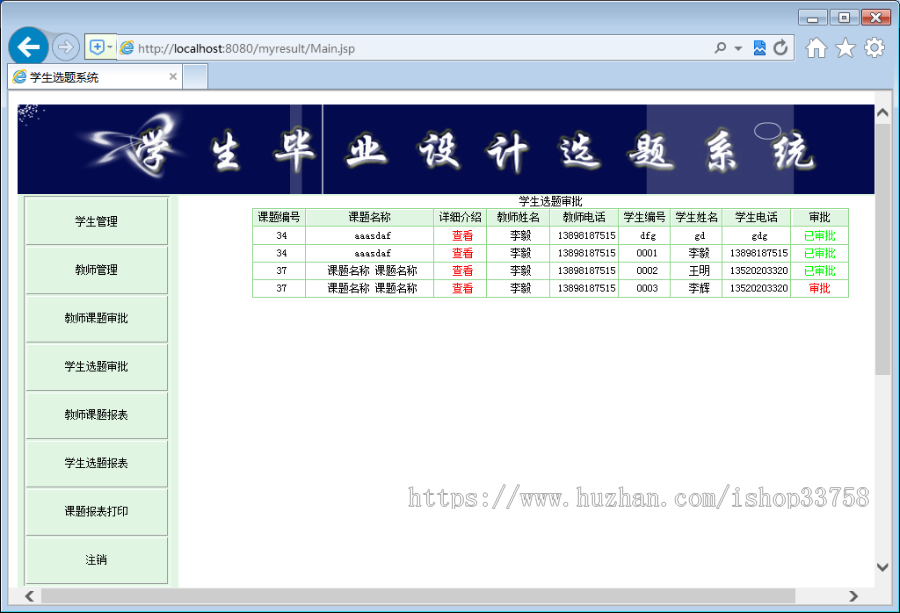Image resolution: width=900 pixels, height=613 pixels.
Task: Click the 教师电话 column header
Action: (584, 218)
